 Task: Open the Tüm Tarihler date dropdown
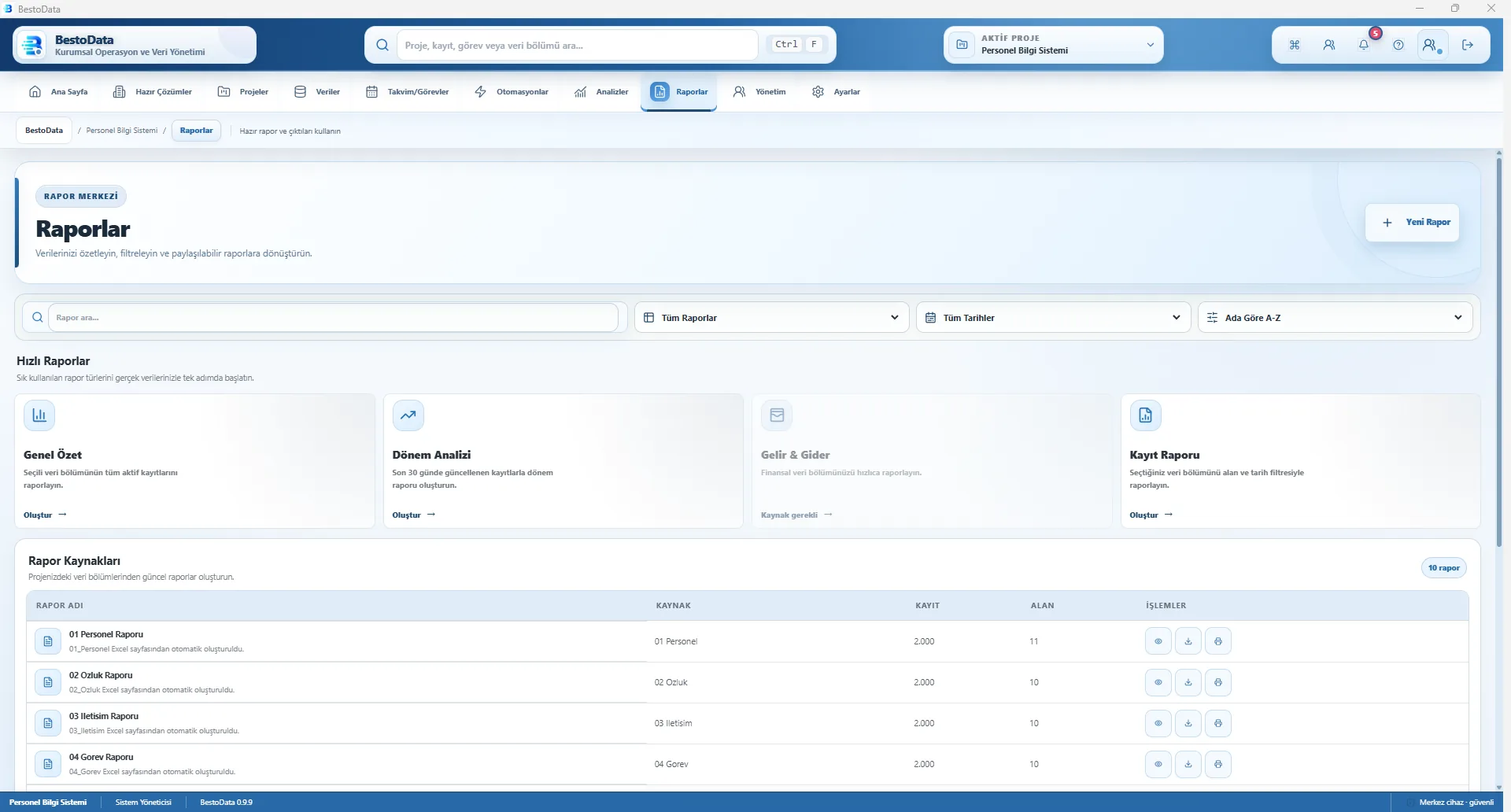[x=1053, y=318]
